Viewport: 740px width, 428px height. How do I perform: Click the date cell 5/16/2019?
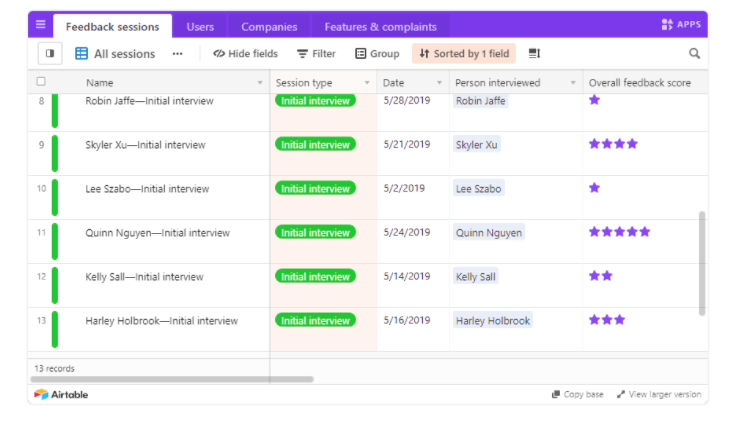pos(407,320)
